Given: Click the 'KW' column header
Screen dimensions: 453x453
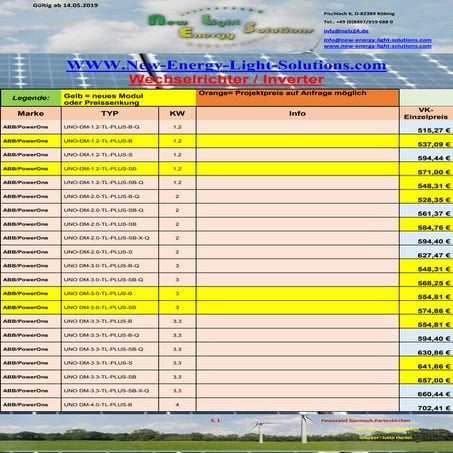Looking at the screenshot, I should click(x=177, y=113).
